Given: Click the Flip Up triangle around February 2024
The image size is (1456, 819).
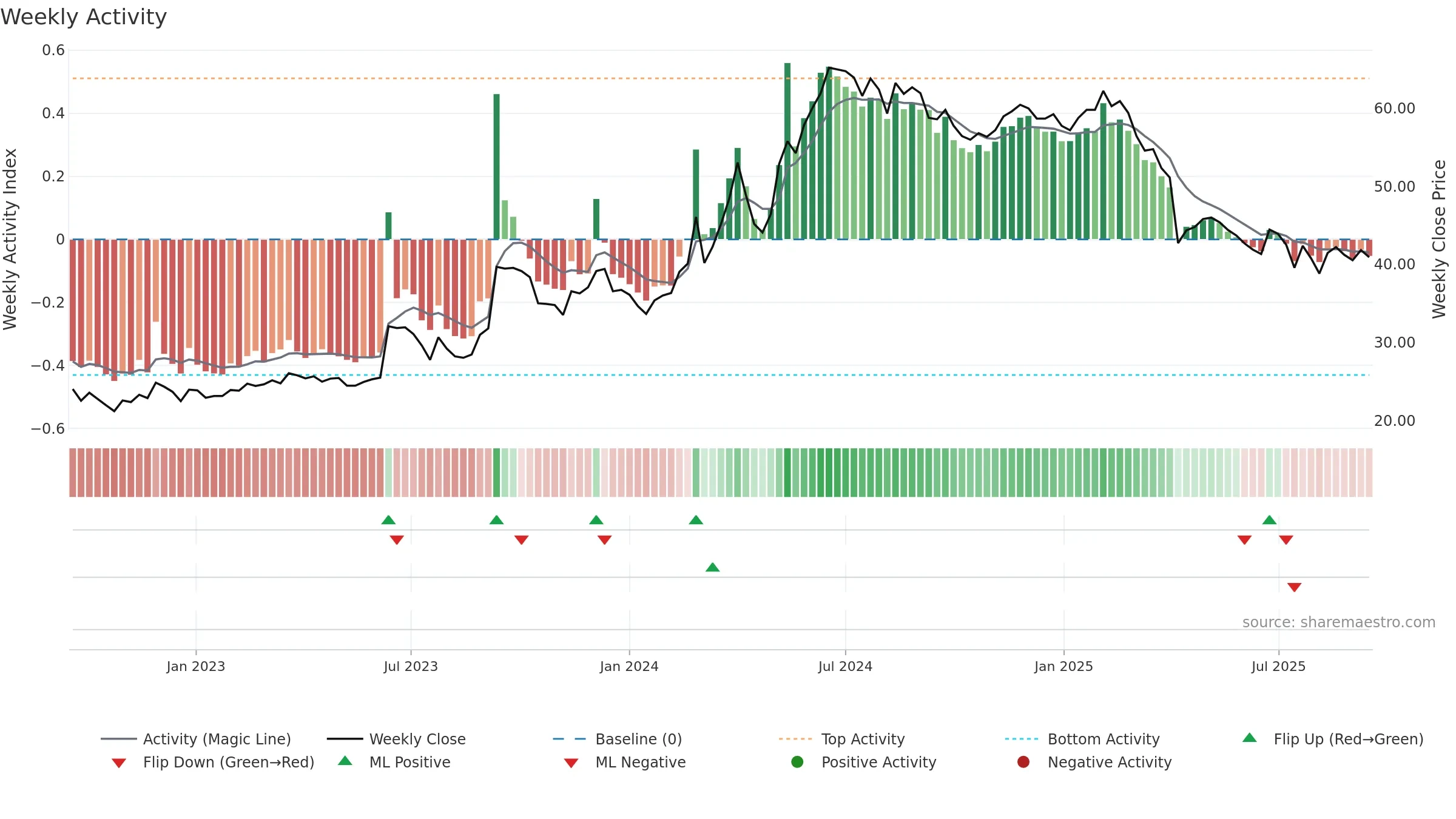Looking at the screenshot, I should coord(696,520).
